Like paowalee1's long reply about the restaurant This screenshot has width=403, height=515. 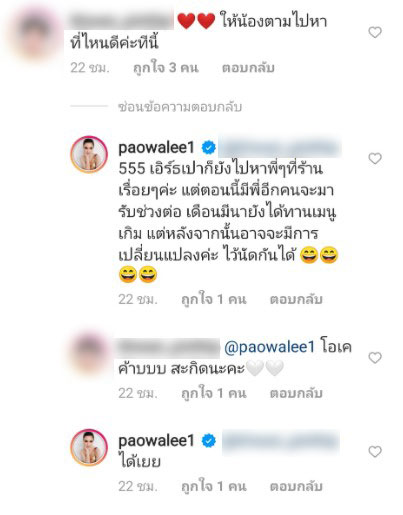(x=375, y=158)
